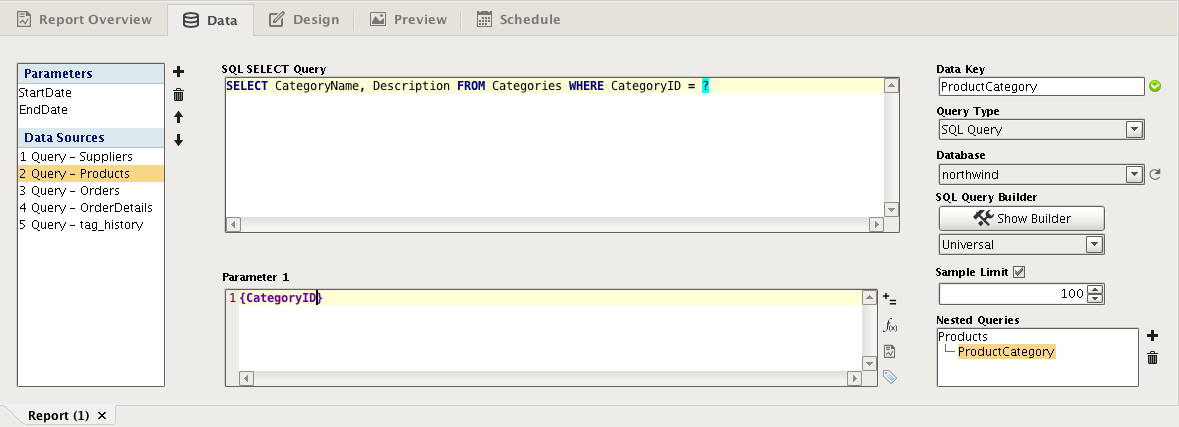This screenshot has height=427, width=1179.
Task: Click the Data Key input field
Action: tap(1040, 87)
